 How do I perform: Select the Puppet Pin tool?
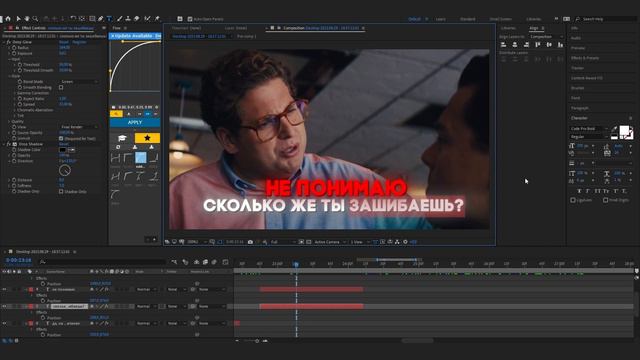pos(158,19)
